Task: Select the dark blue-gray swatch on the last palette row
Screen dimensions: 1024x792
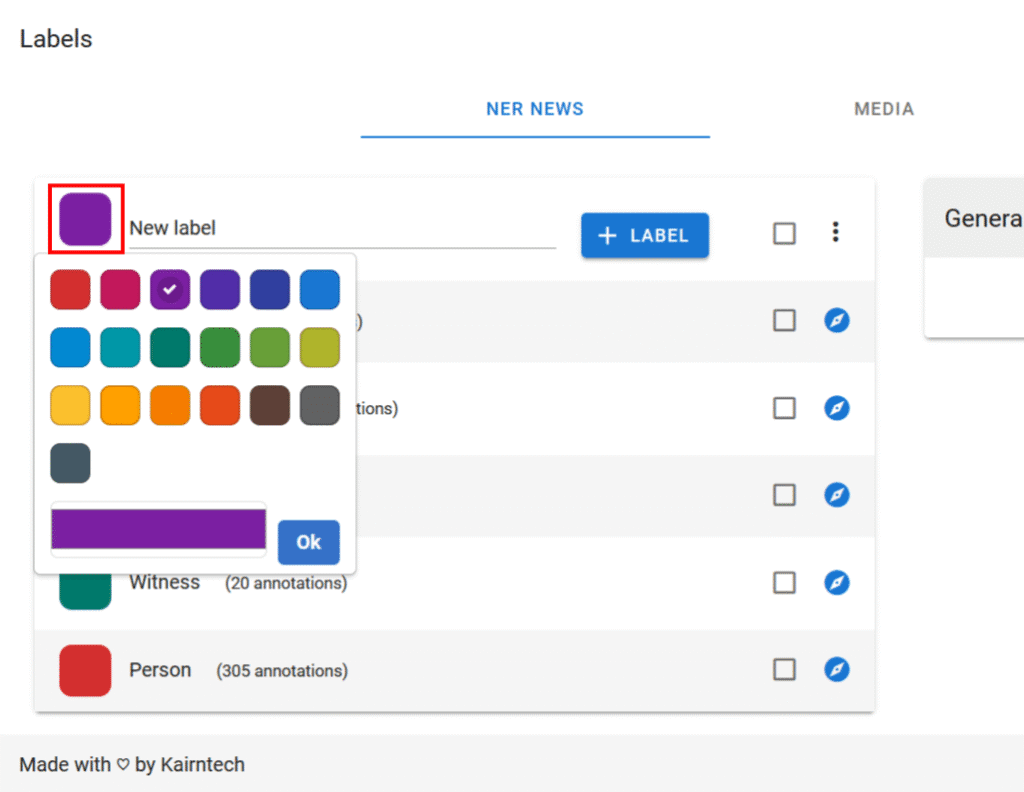Action: point(70,463)
